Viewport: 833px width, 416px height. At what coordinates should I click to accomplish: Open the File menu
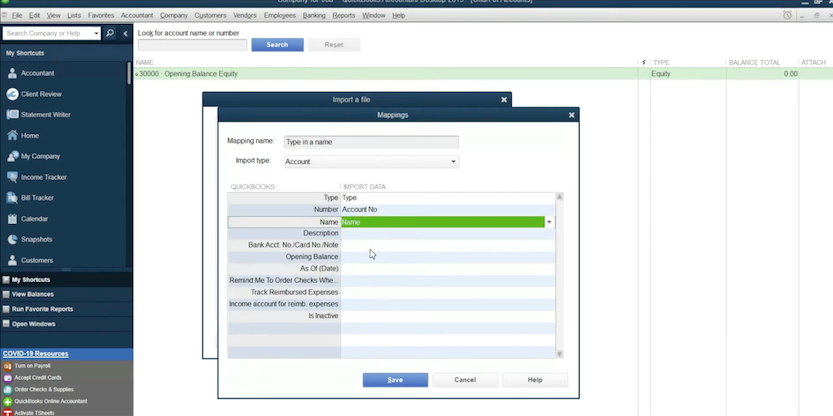[17, 15]
